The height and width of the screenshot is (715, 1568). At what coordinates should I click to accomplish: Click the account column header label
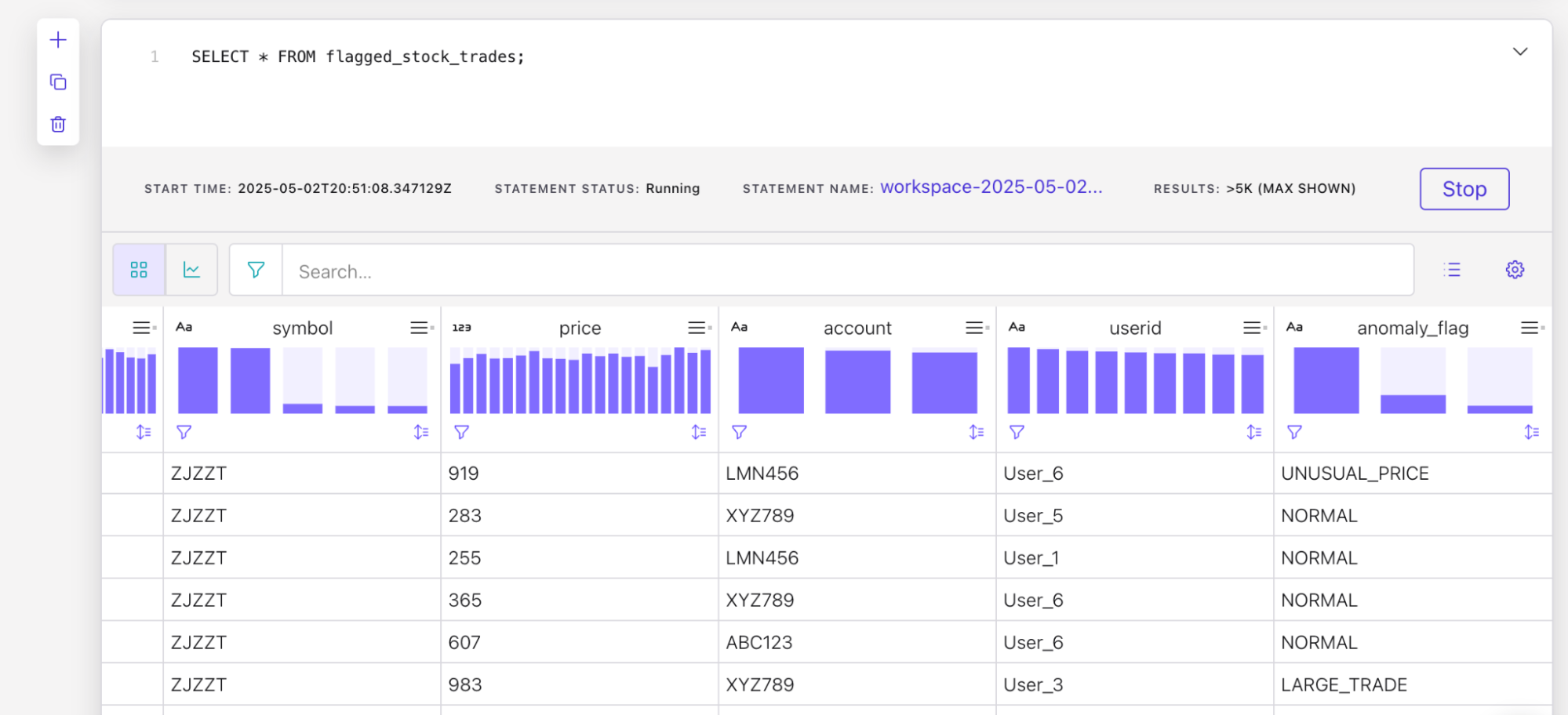click(x=857, y=328)
